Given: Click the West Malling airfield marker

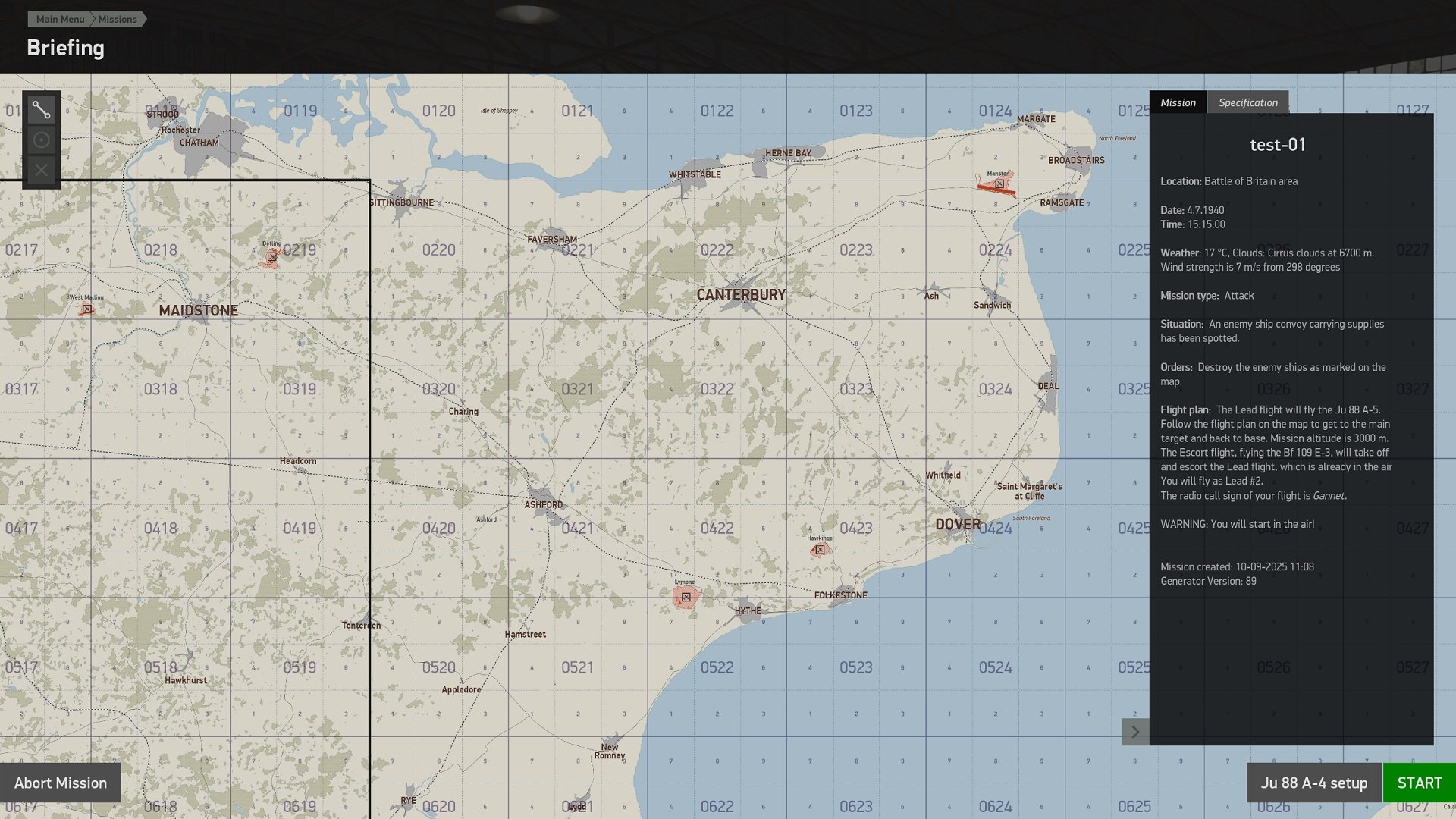Looking at the screenshot, I should coord(86,309).
